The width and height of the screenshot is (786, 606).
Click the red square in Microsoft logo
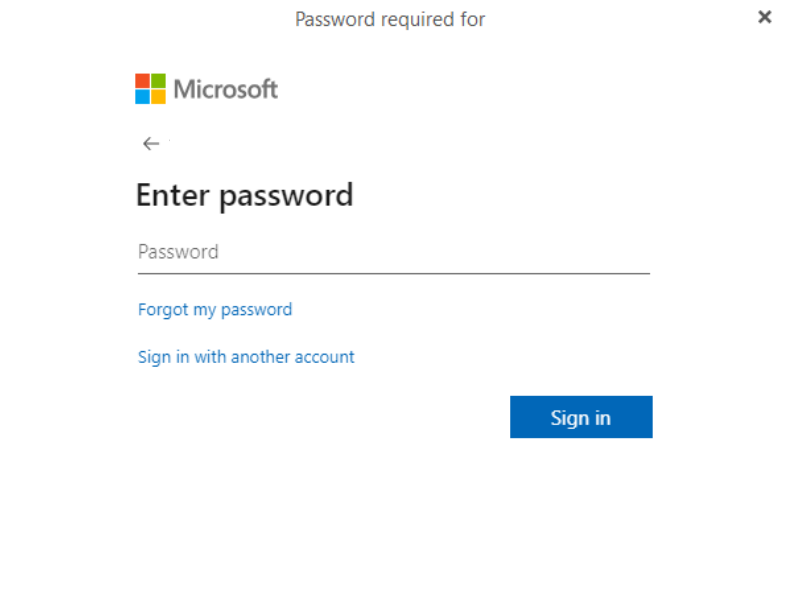[142, 81]
